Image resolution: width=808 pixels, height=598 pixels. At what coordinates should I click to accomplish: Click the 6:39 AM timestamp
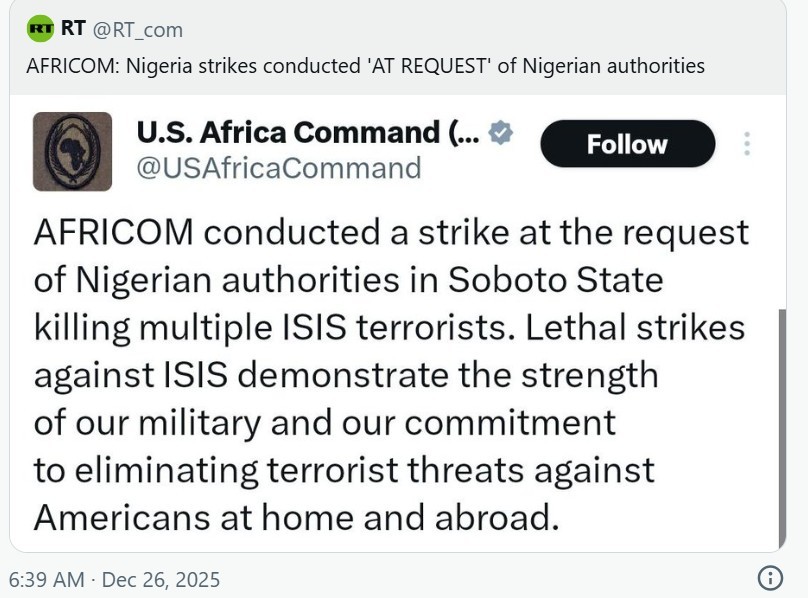pos(48,579)
